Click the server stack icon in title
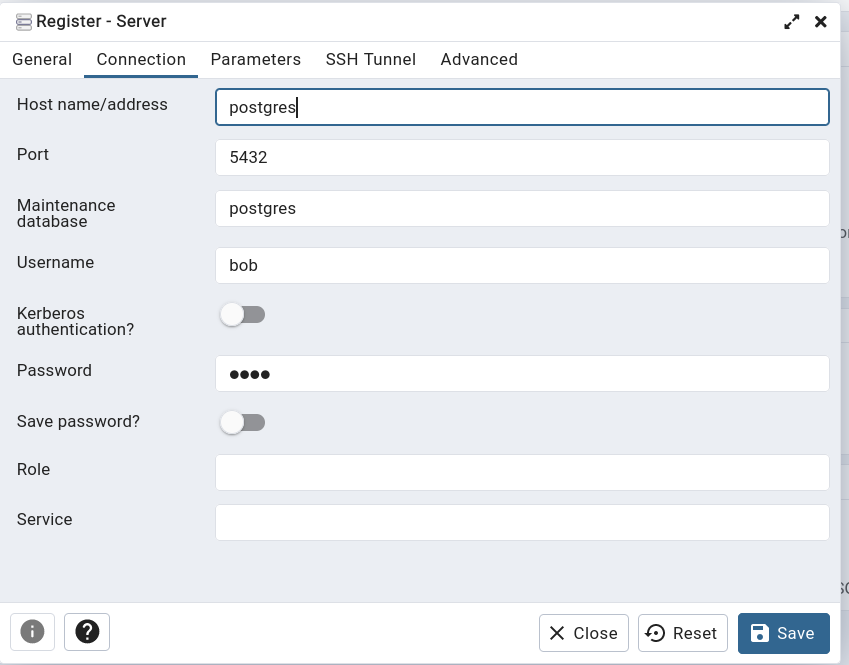This screenshot has height=665, width=849. coord(24,21)
